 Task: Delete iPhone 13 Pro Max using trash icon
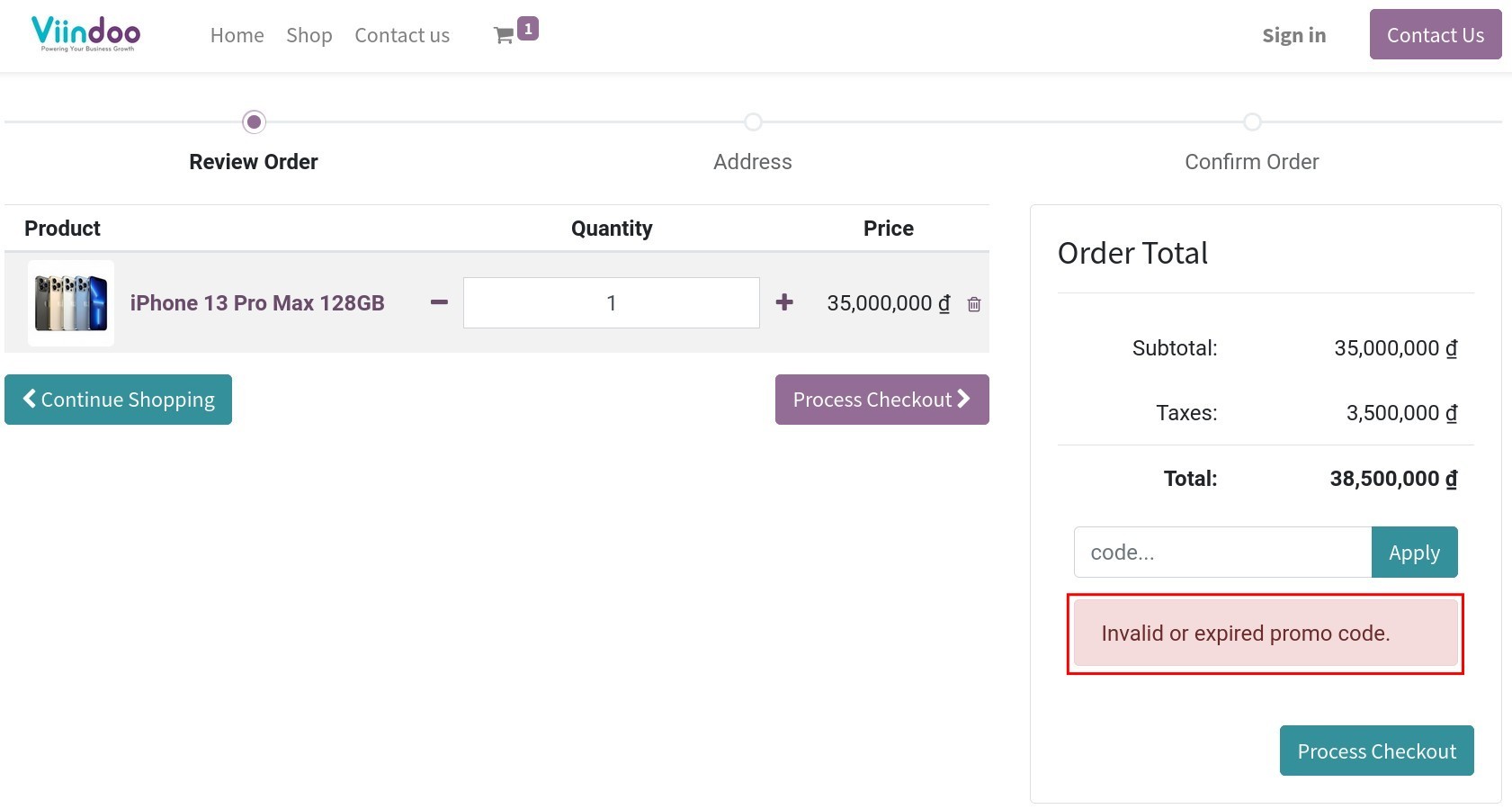point(973,304)
